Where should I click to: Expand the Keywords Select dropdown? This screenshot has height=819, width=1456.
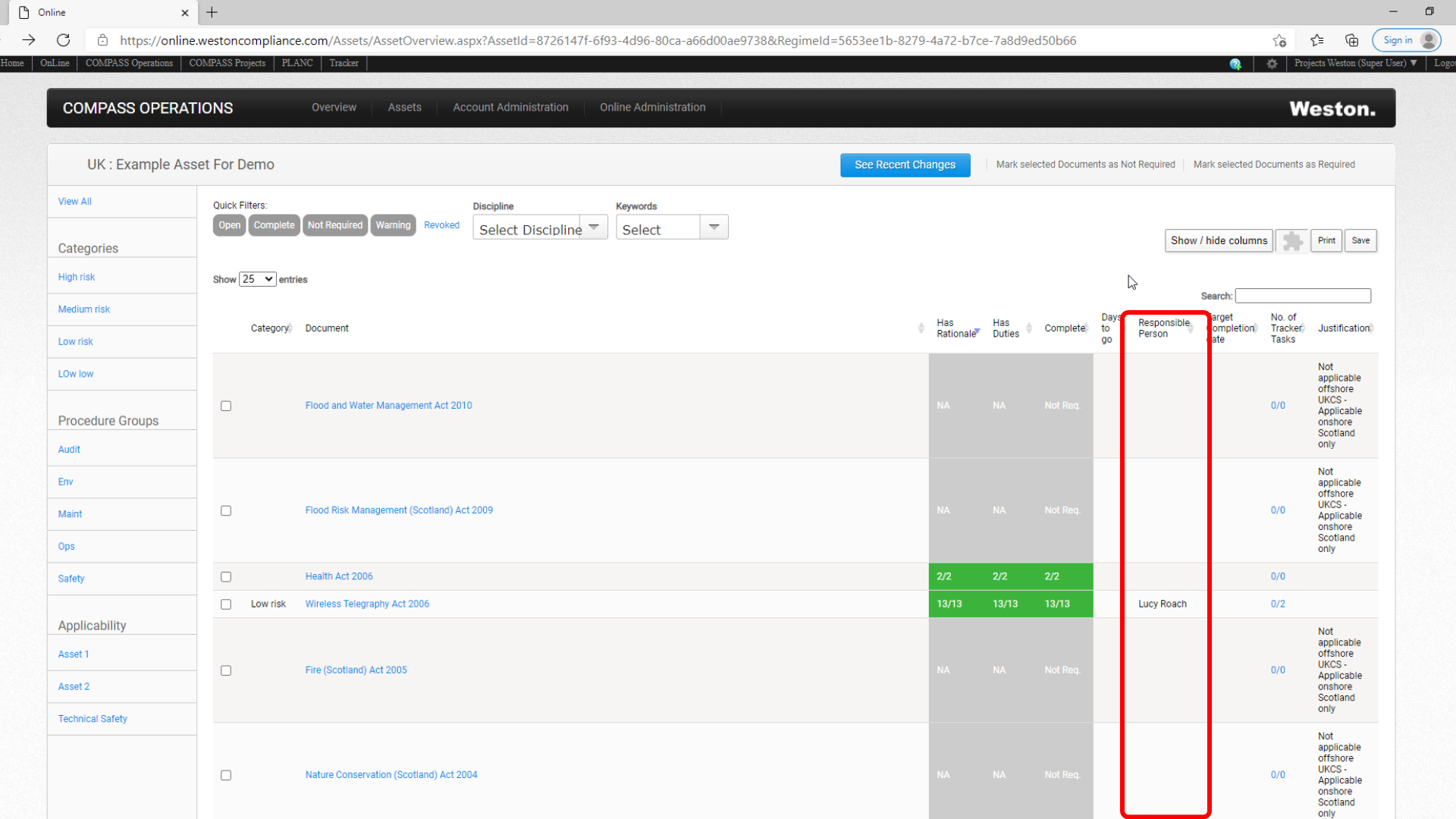pyautogui.click(x=672, y=227)
